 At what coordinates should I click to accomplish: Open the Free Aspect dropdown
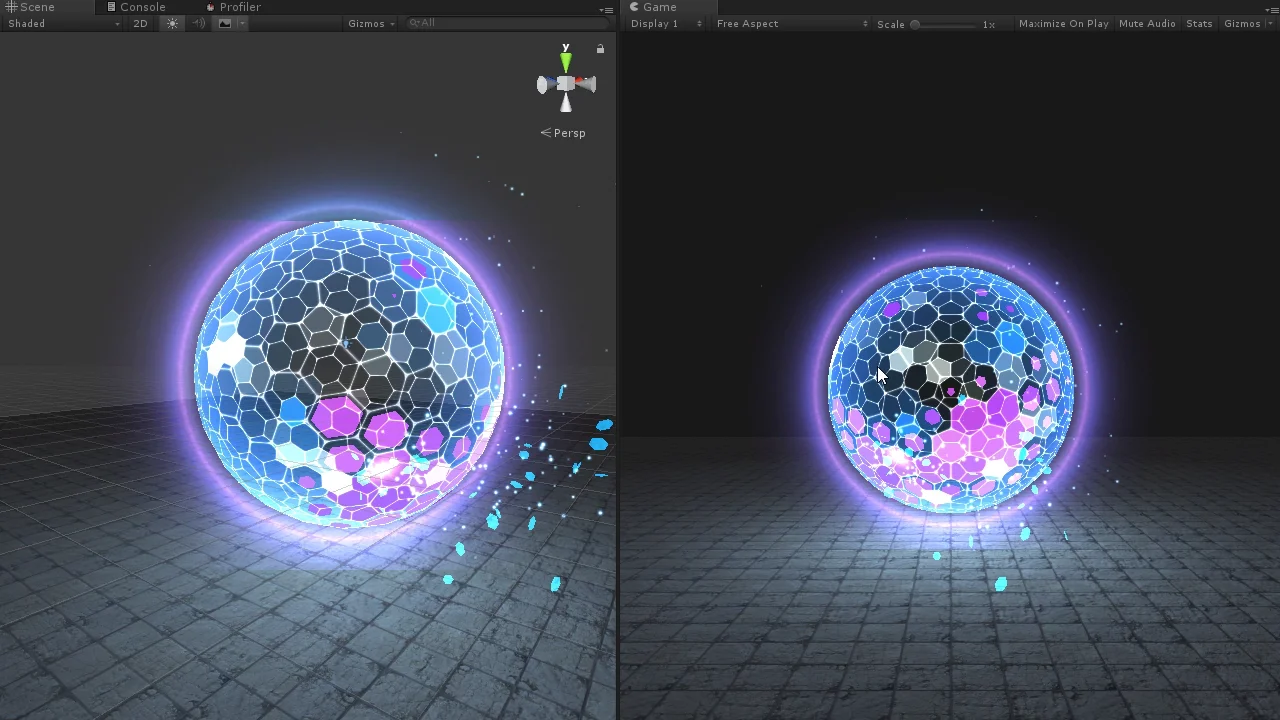pyautogui.click(x=791, y=24)
